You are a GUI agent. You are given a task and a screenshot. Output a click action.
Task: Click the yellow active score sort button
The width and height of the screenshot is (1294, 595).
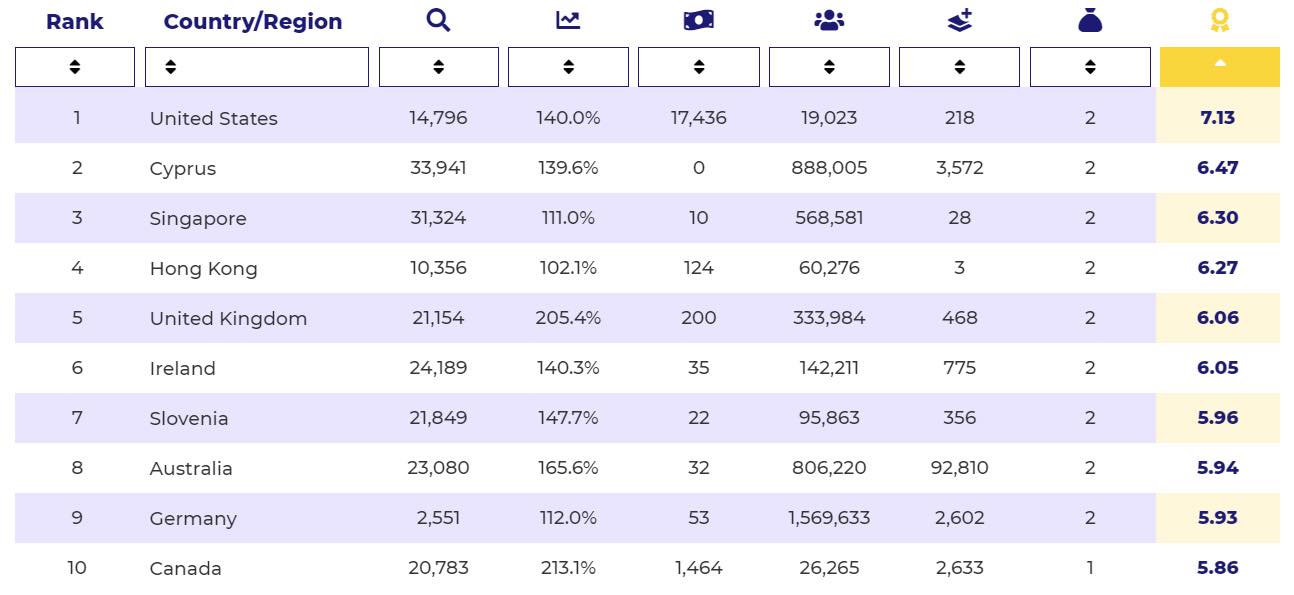tap(1219, 66)
